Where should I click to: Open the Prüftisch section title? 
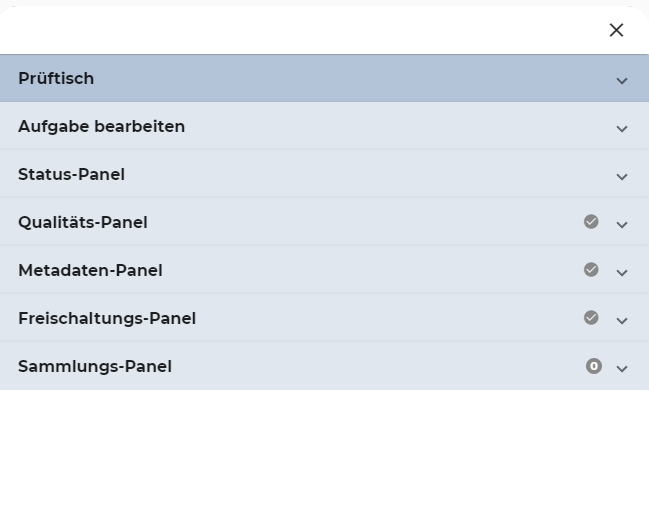56,79
